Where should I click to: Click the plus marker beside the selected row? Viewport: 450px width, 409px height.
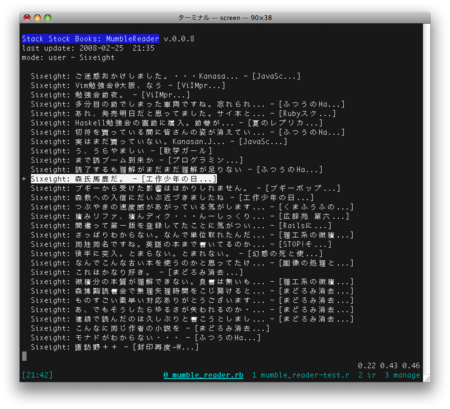coord(24,179)
